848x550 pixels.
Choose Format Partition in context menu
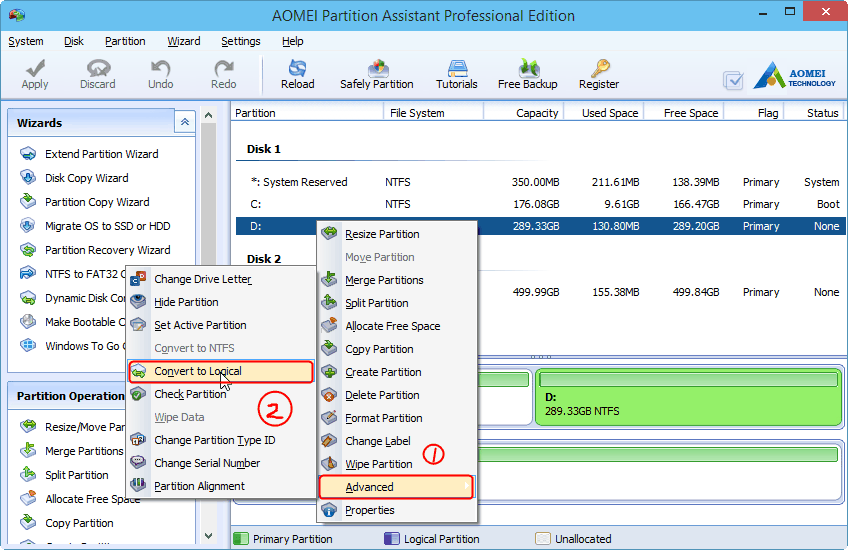click(x=397, y=418)
